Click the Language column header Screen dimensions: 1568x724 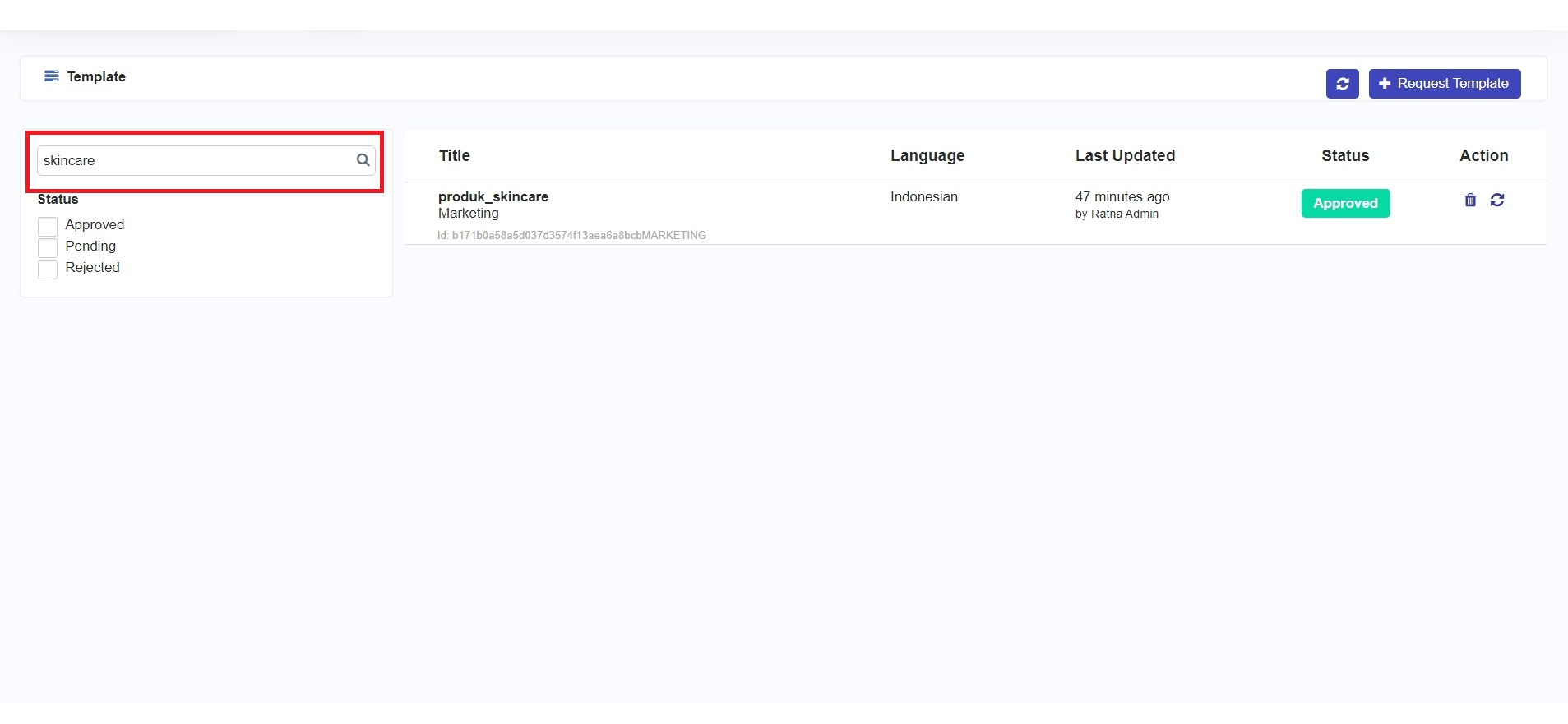[x=927, y=156]
